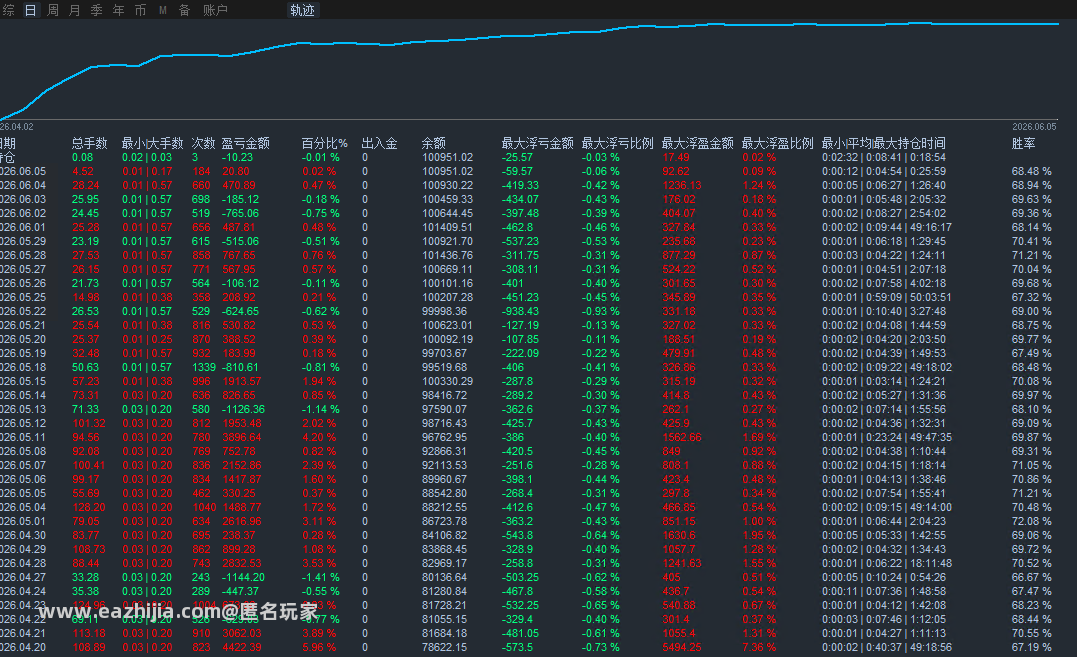Click win rate 72.08 %
Image resolution: width=1077 pixels, height=657 pixels.
(x=1031, y=522)
